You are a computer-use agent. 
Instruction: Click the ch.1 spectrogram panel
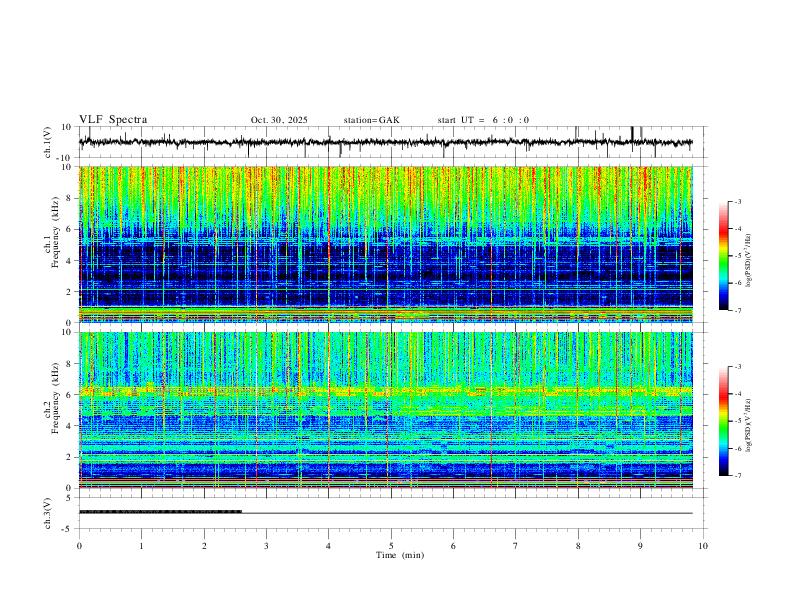click(x=385, y=244)
